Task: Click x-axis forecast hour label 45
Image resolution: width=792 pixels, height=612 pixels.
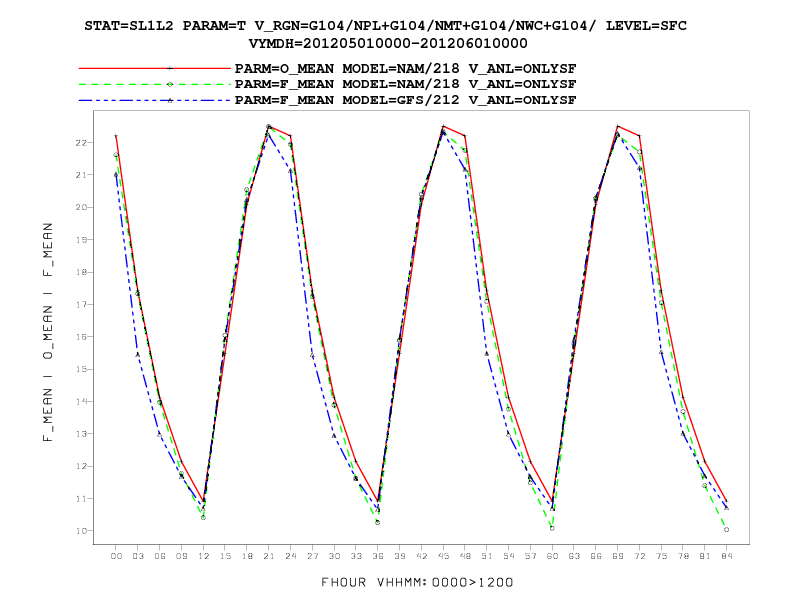Action: click(443, 556)
